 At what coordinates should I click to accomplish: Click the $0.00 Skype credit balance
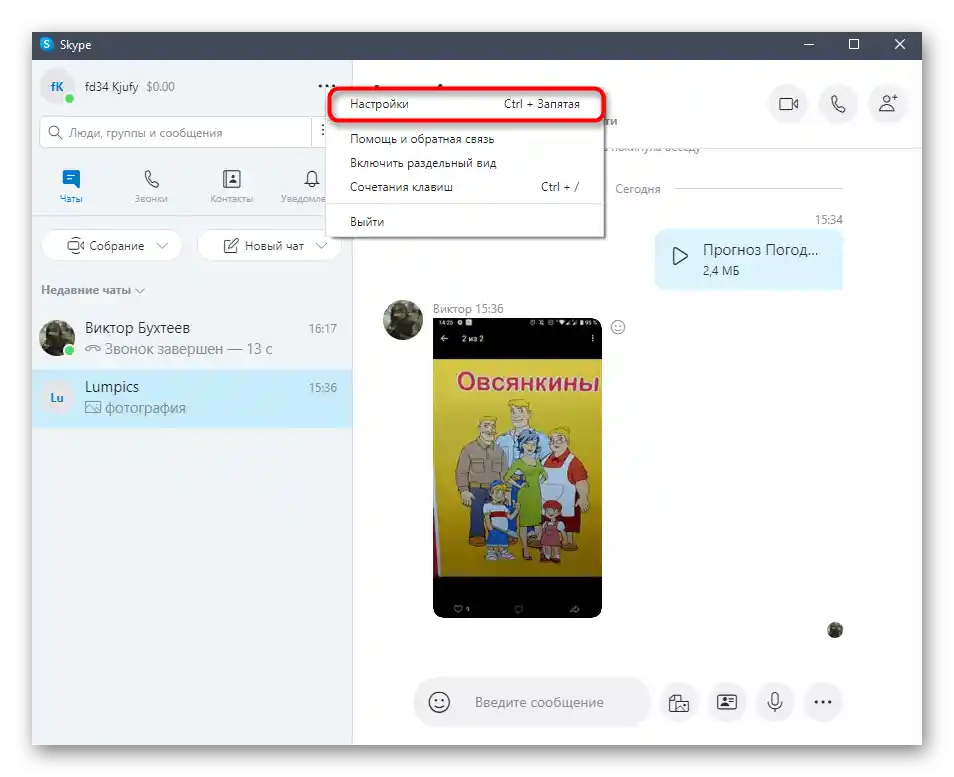point(161,87)
